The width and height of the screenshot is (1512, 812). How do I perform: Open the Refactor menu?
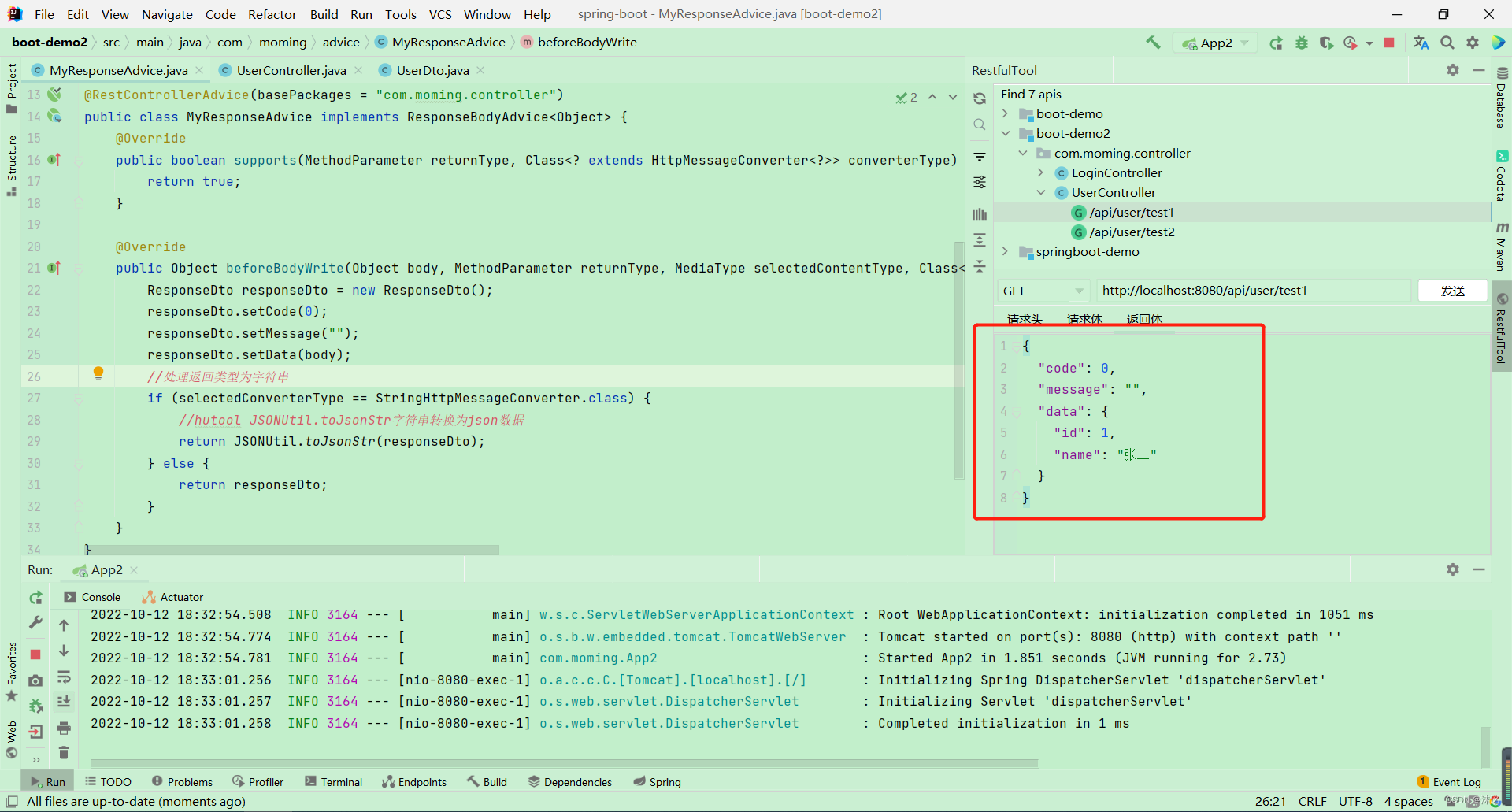tap(272, 14)
